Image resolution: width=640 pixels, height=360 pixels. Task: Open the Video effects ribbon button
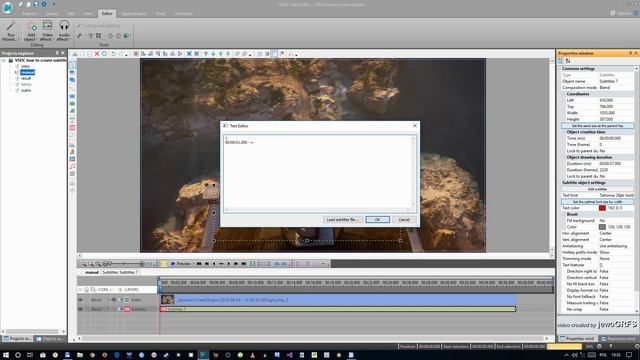[x=47, y=31]
